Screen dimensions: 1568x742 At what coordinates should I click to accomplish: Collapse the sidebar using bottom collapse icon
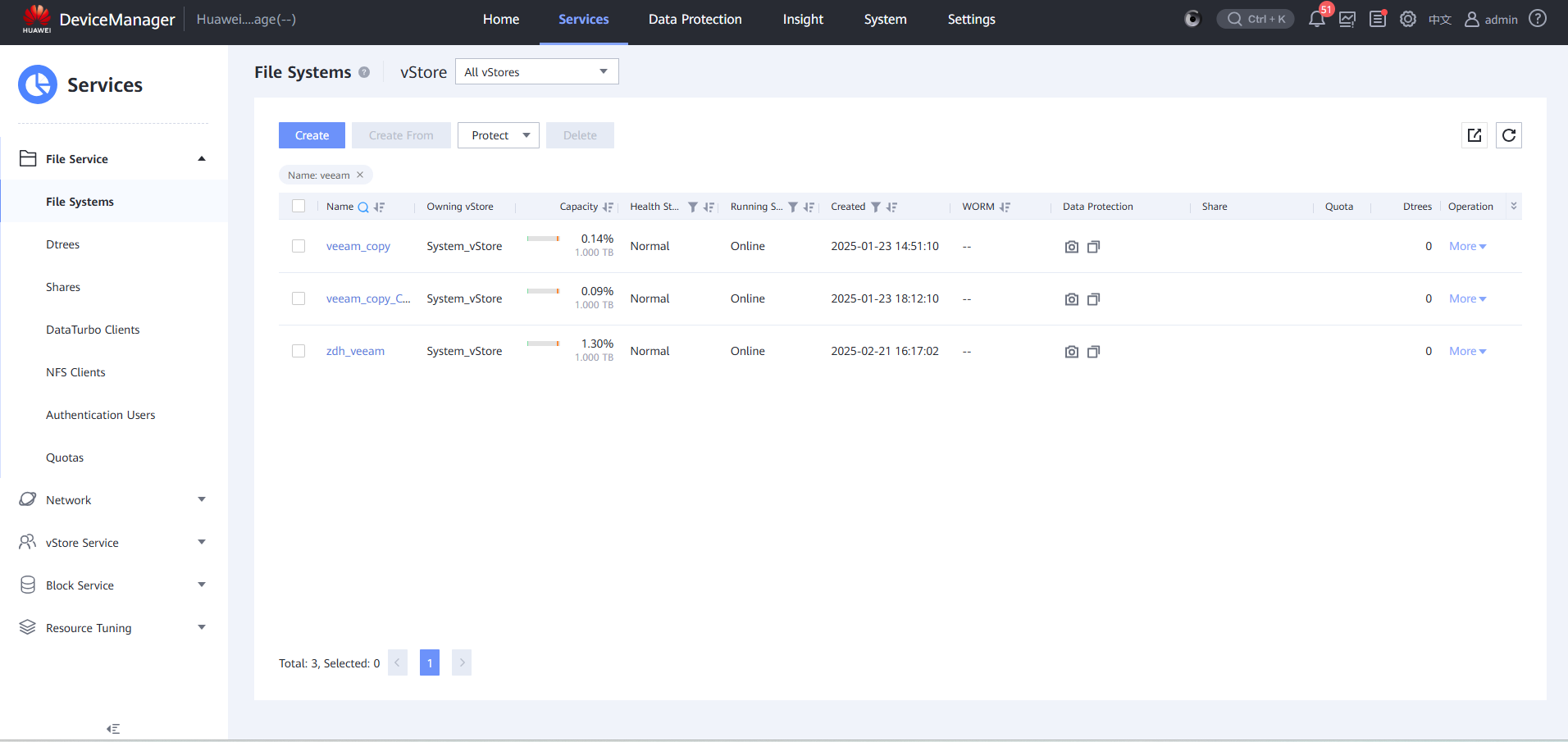coord(113,728)
